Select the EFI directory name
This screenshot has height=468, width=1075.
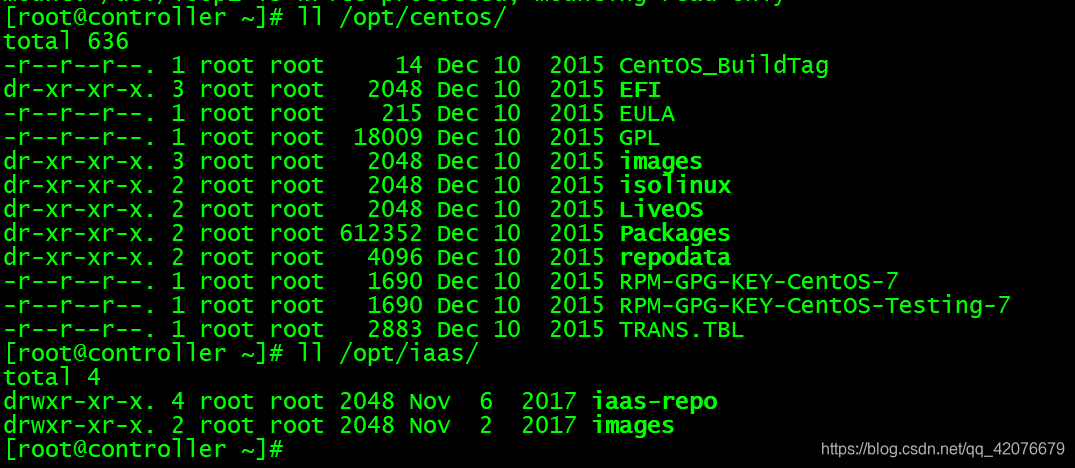[640, 90]
